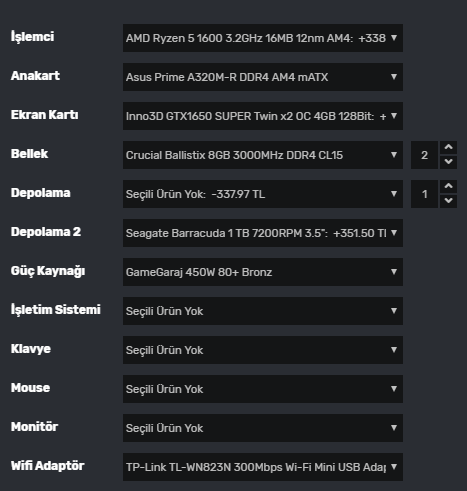The image size is (467, 491).
Task: Decrease Depolama quantity with down arrow
Action: [448, 201]
